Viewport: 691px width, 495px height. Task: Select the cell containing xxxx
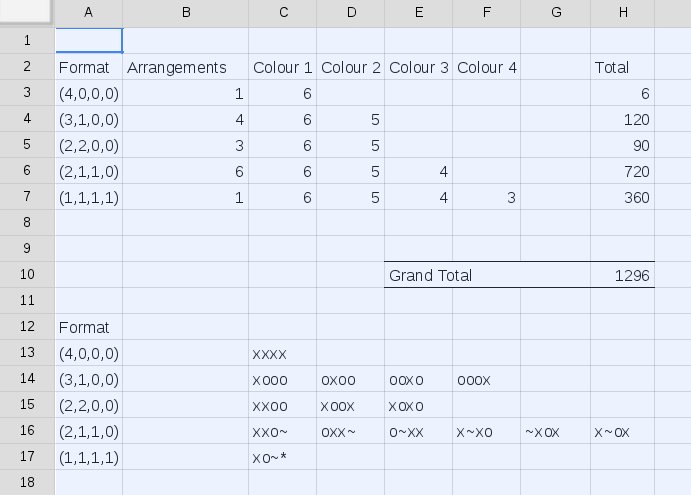[x=282, y=353]
